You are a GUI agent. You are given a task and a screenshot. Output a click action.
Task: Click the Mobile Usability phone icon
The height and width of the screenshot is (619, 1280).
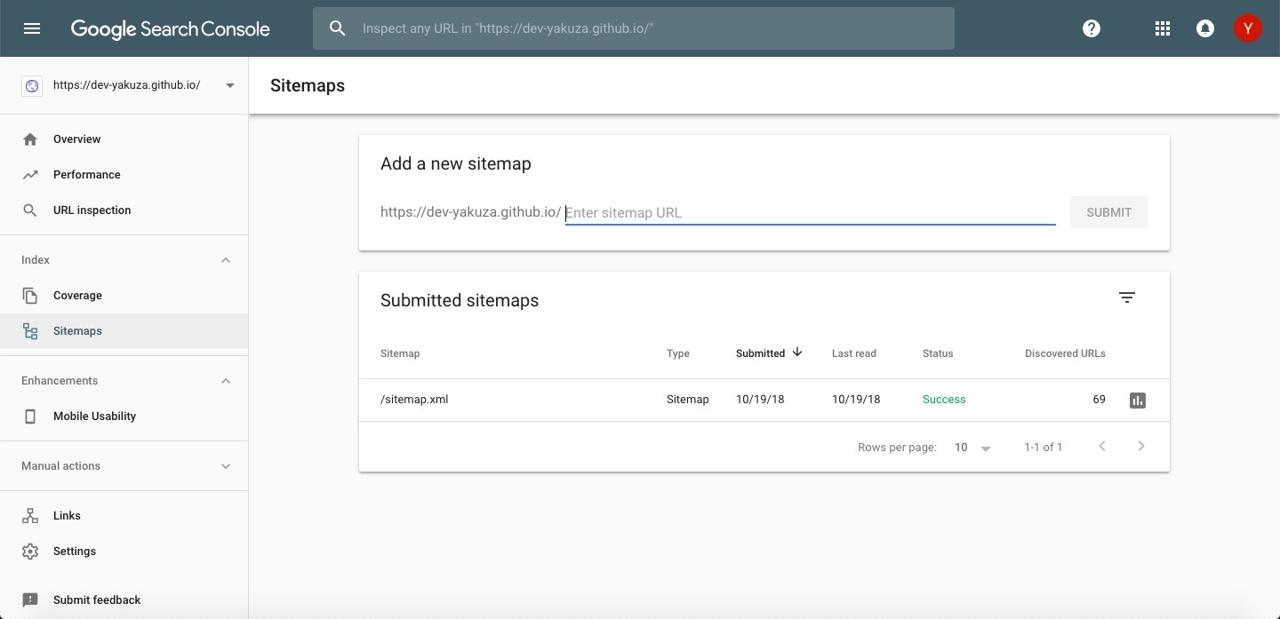point(30,416)
